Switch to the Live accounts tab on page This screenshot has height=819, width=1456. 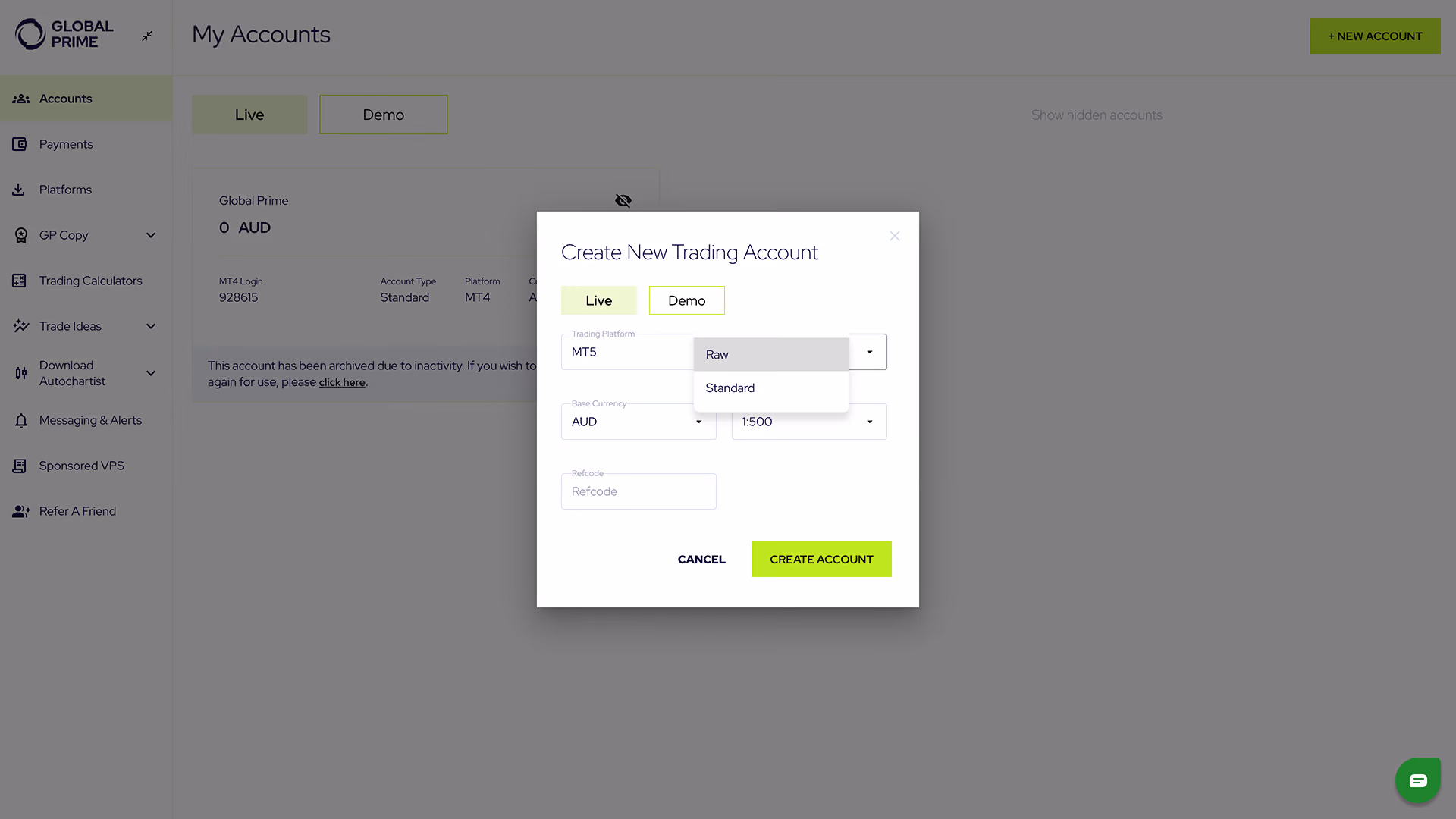tap(249, 115)
